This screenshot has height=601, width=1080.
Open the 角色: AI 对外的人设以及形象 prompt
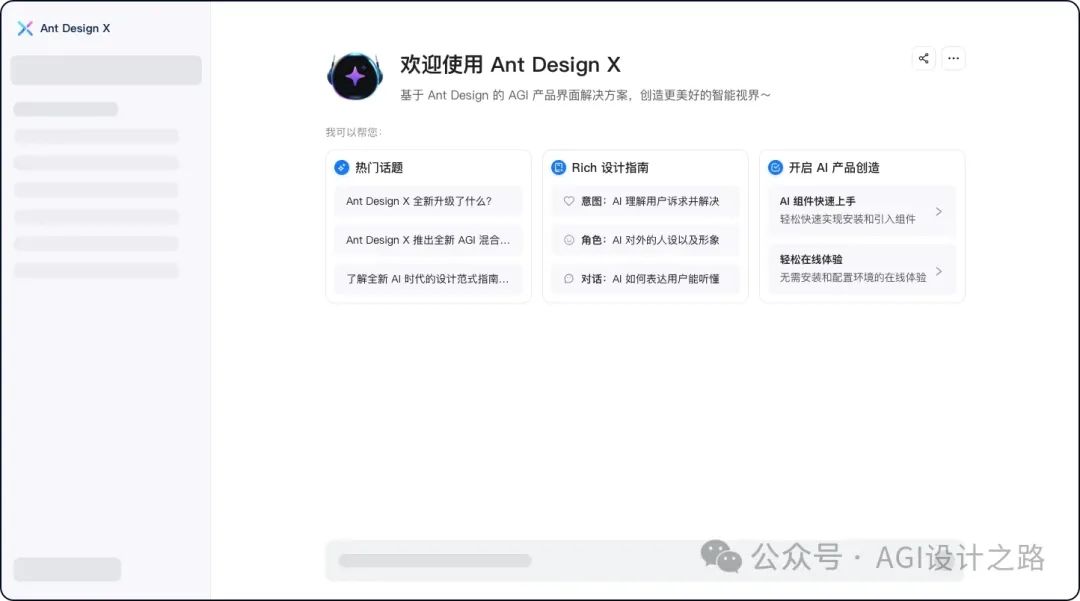[645, 240]
